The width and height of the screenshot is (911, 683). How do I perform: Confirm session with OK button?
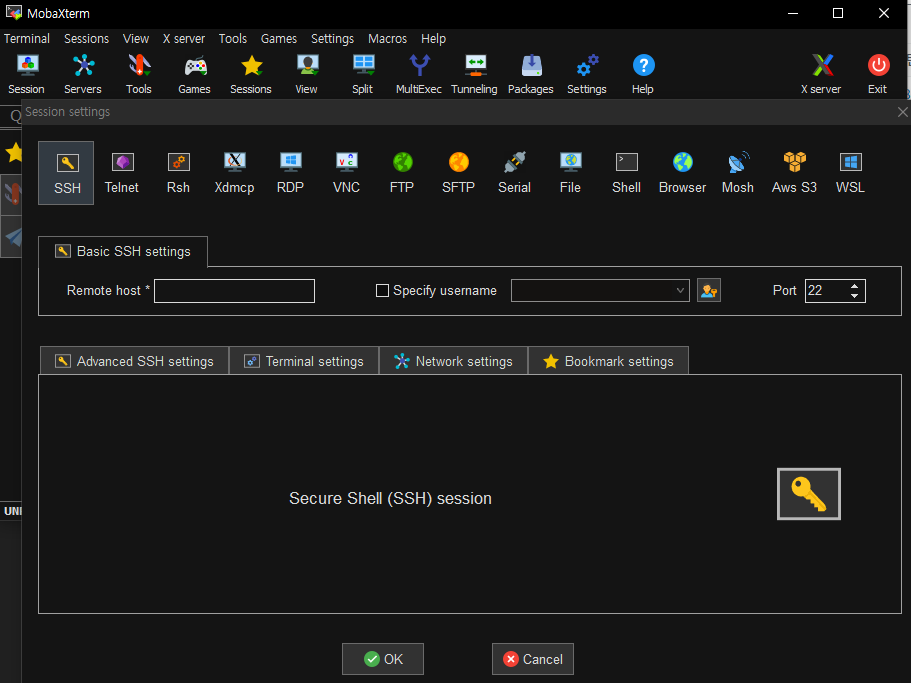point(383,659)
